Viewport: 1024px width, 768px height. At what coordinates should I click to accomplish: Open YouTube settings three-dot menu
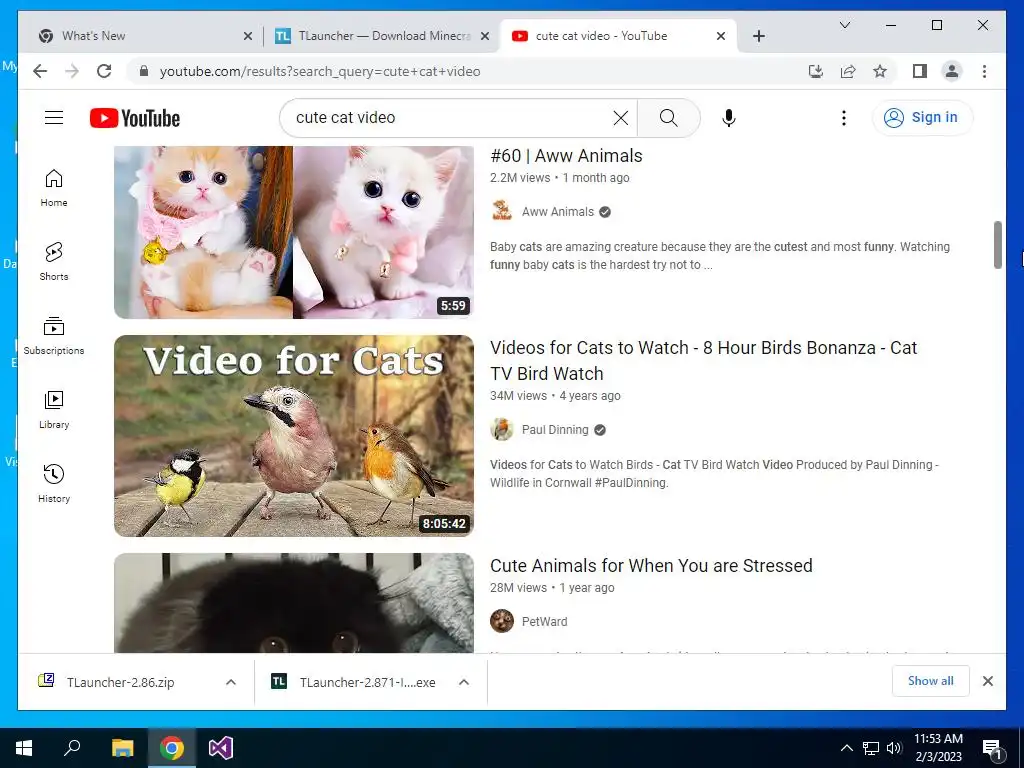point(844,118)
